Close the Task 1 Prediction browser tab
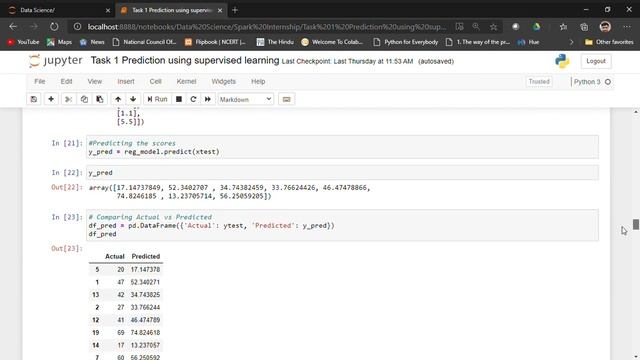 pos(220,10)
